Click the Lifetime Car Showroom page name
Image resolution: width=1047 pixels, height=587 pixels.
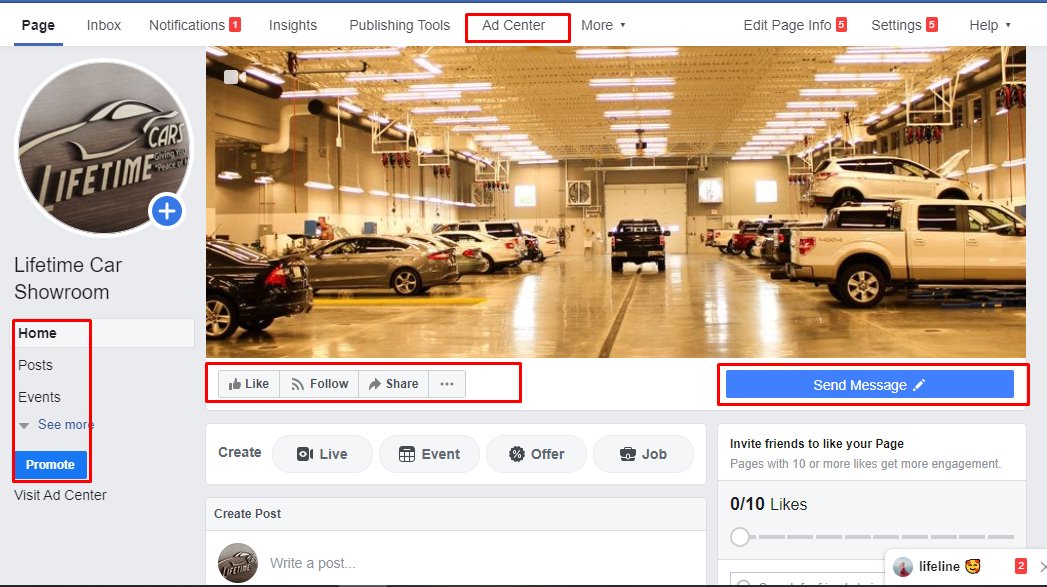(x=68, y=278)
